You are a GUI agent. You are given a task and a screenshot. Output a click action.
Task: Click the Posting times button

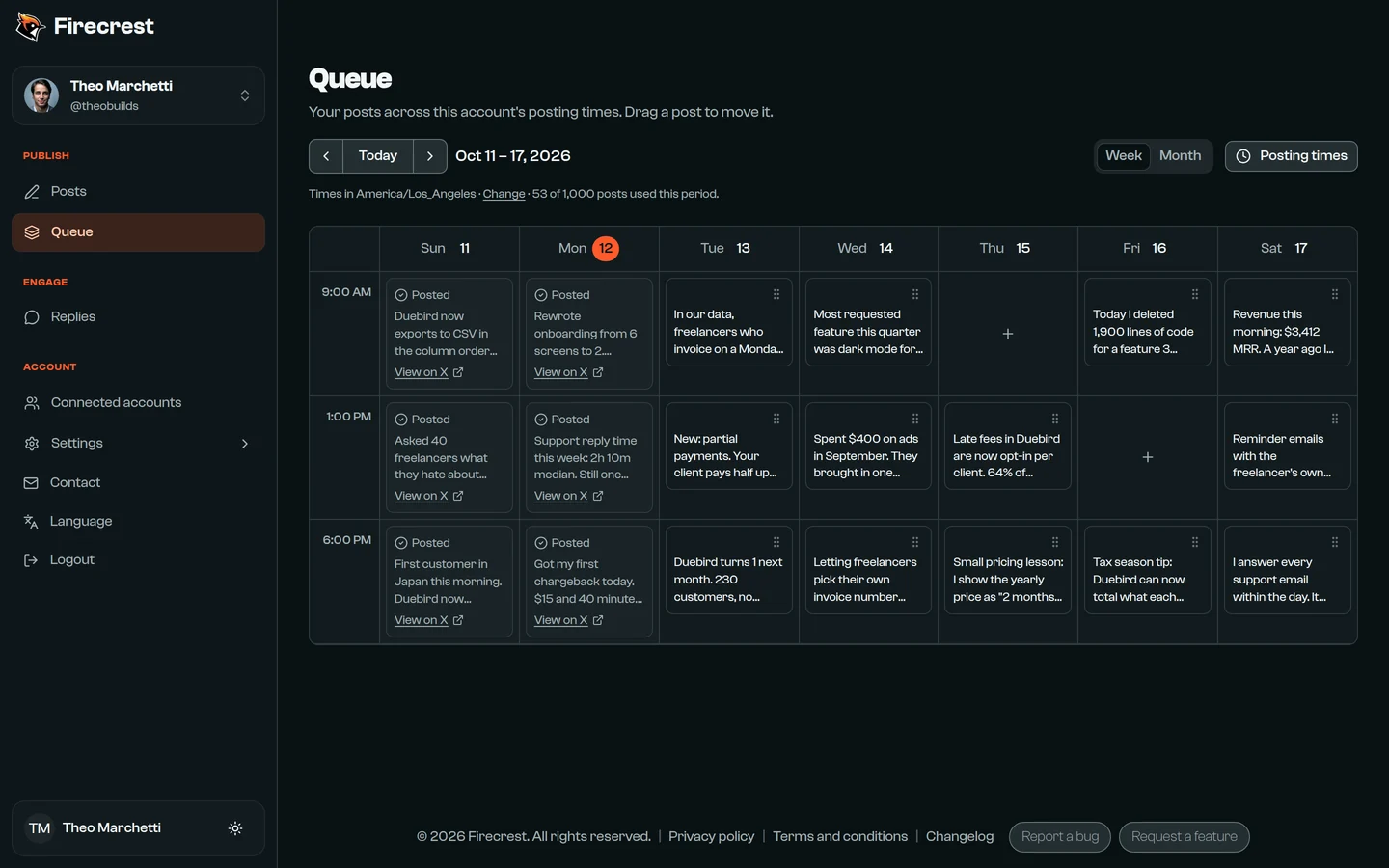click(1291, 156)
